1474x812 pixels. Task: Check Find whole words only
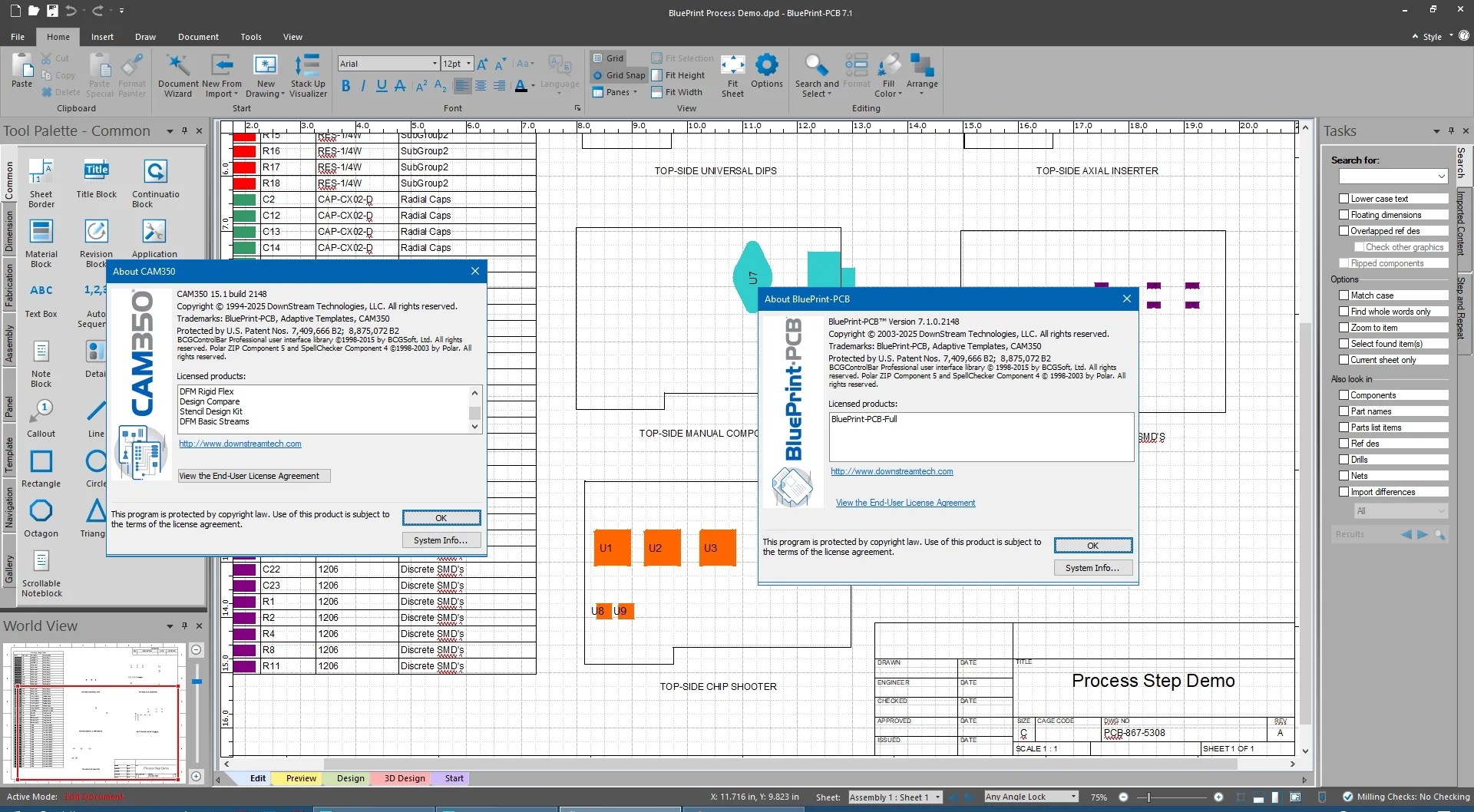point(1343,312)
